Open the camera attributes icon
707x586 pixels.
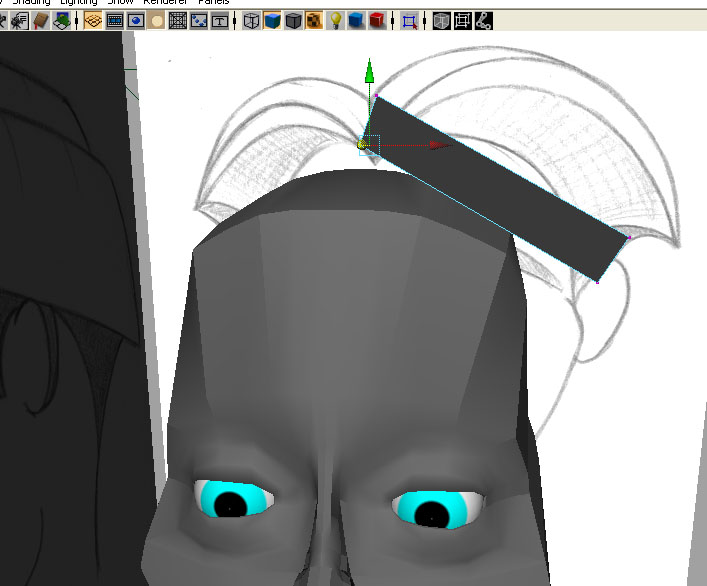click(19, 21)
